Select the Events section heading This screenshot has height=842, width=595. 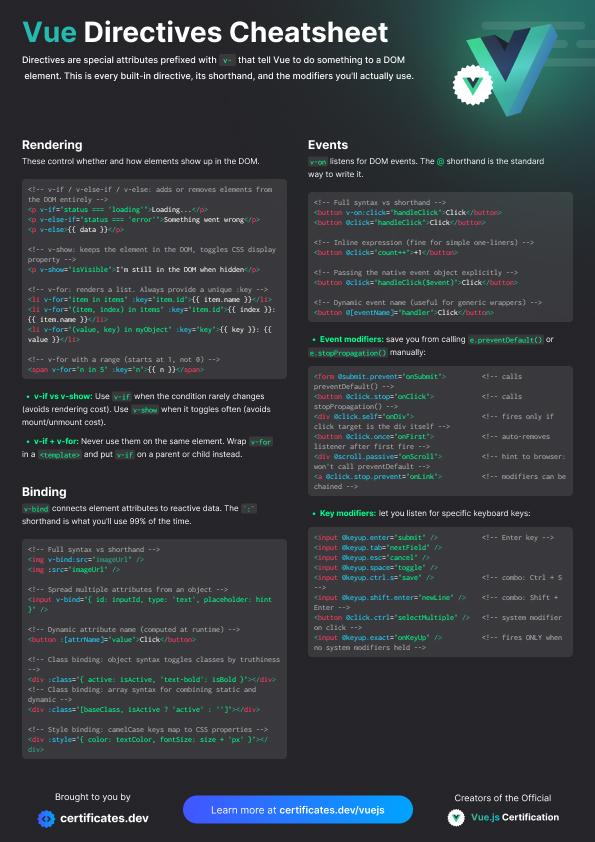(x=328, y=144)
